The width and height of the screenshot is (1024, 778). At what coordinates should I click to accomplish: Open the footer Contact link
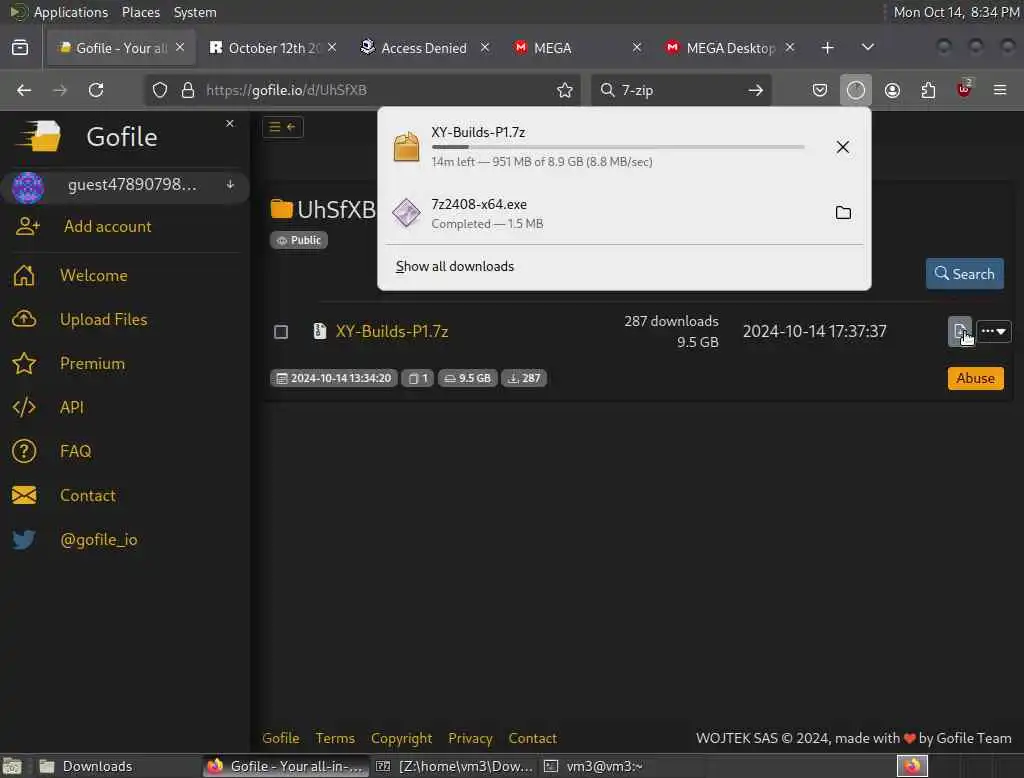click(532, 738)
